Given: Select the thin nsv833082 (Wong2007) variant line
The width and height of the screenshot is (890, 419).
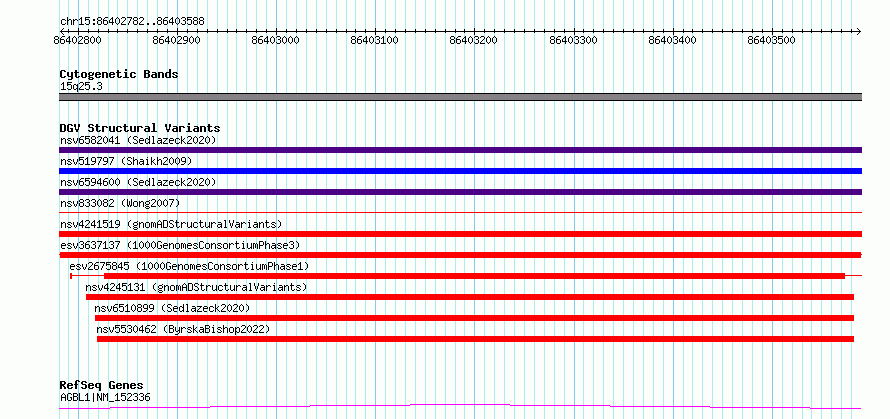Looking at the screenshot, I should [460, 212].
